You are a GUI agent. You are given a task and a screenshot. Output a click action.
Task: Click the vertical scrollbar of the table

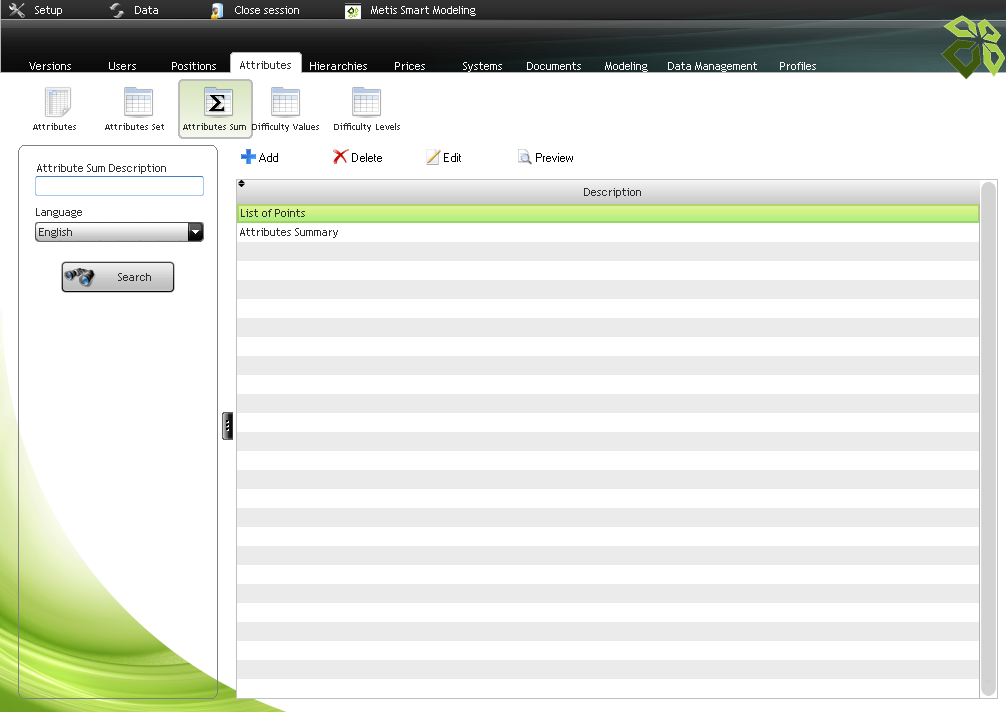pyautogui.click(x=988, y=438)
